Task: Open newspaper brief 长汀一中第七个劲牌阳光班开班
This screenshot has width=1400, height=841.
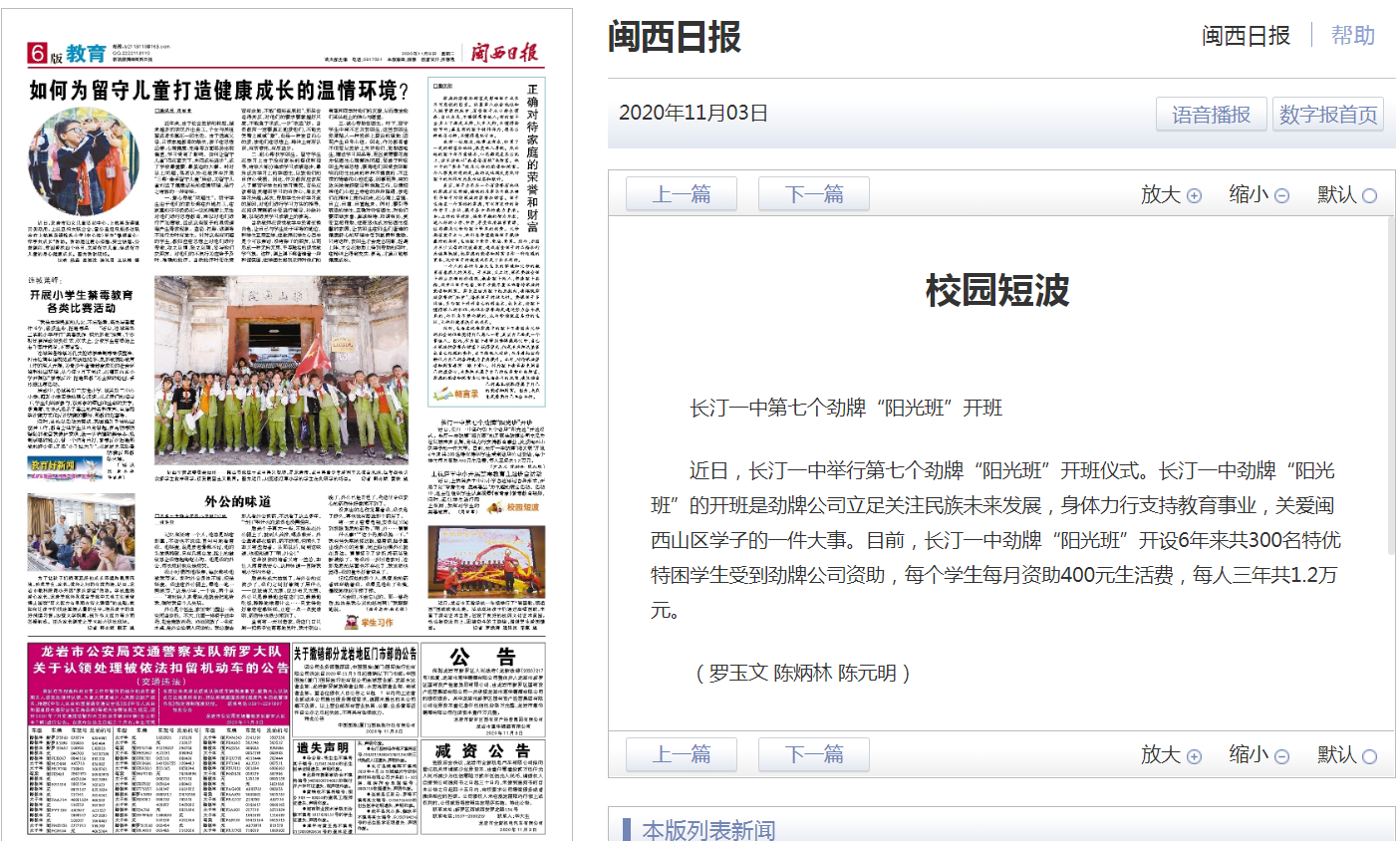Action: (x=487, y=421)
